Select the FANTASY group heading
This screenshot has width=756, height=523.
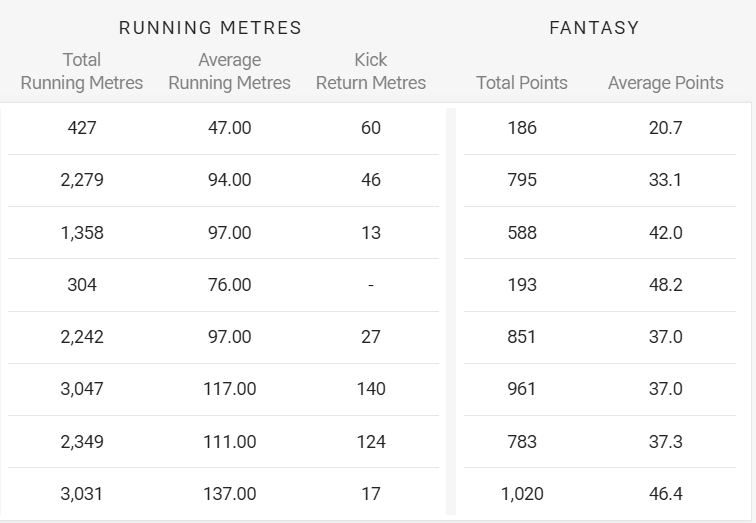tap(594, 27)
